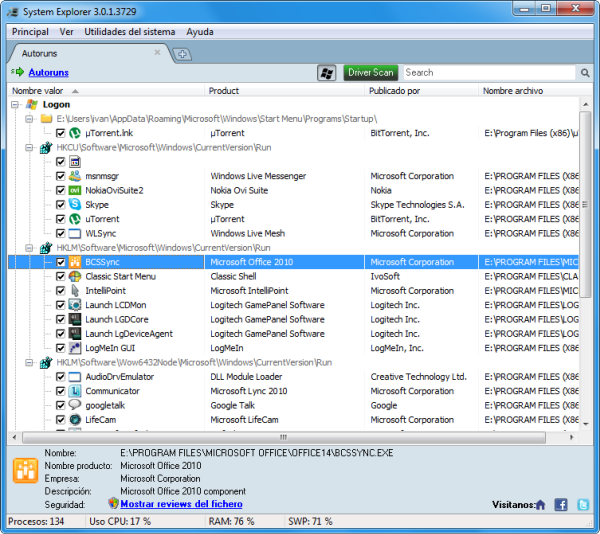Click the blank-name calendar icon entry
Viewport: 600px width, 534px height.
tap(75, 162)
